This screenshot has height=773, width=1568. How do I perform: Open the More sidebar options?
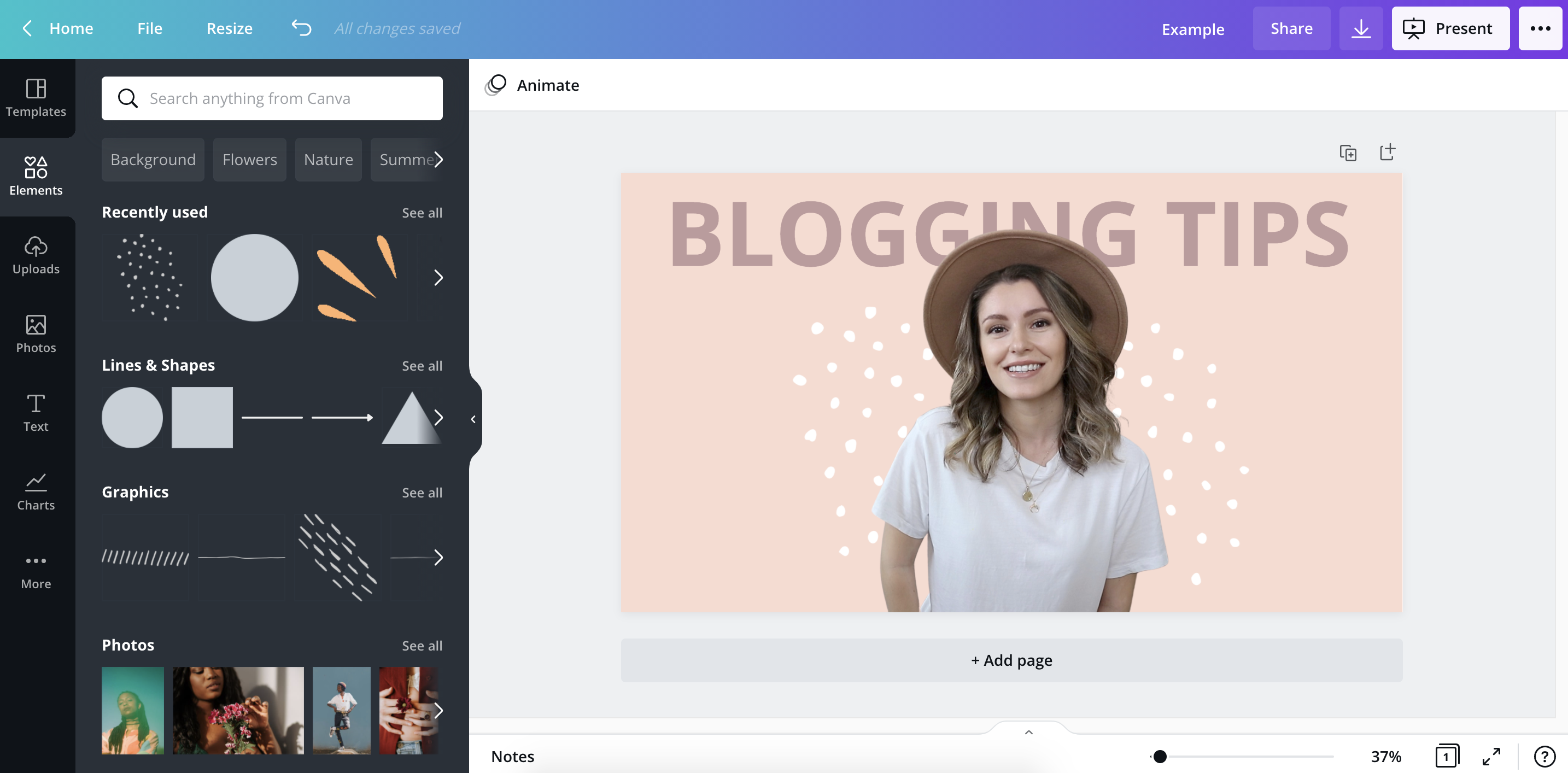point(36,570)
